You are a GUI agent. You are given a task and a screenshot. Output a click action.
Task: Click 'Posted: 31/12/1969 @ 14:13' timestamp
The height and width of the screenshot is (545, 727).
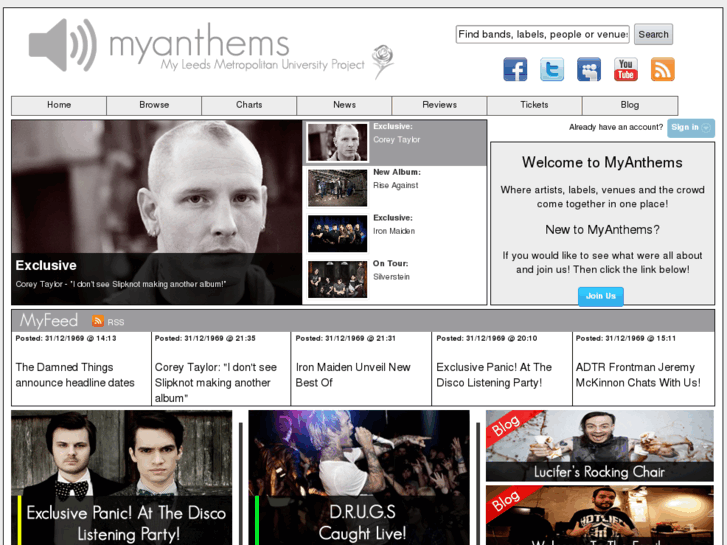[x=66, y=339]
